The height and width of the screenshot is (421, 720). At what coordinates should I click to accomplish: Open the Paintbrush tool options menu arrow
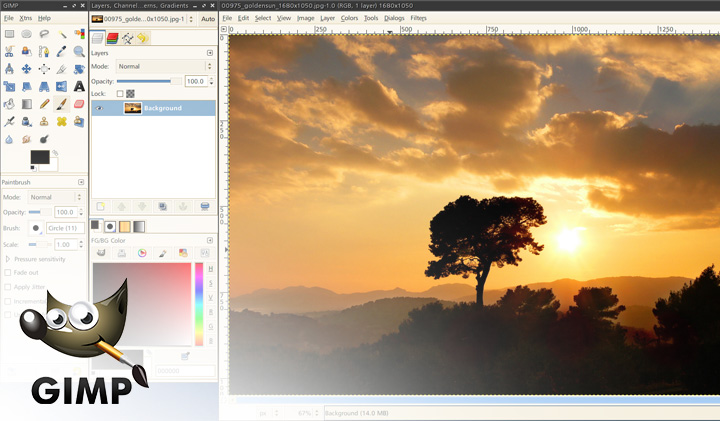click(x=81, y=182)
